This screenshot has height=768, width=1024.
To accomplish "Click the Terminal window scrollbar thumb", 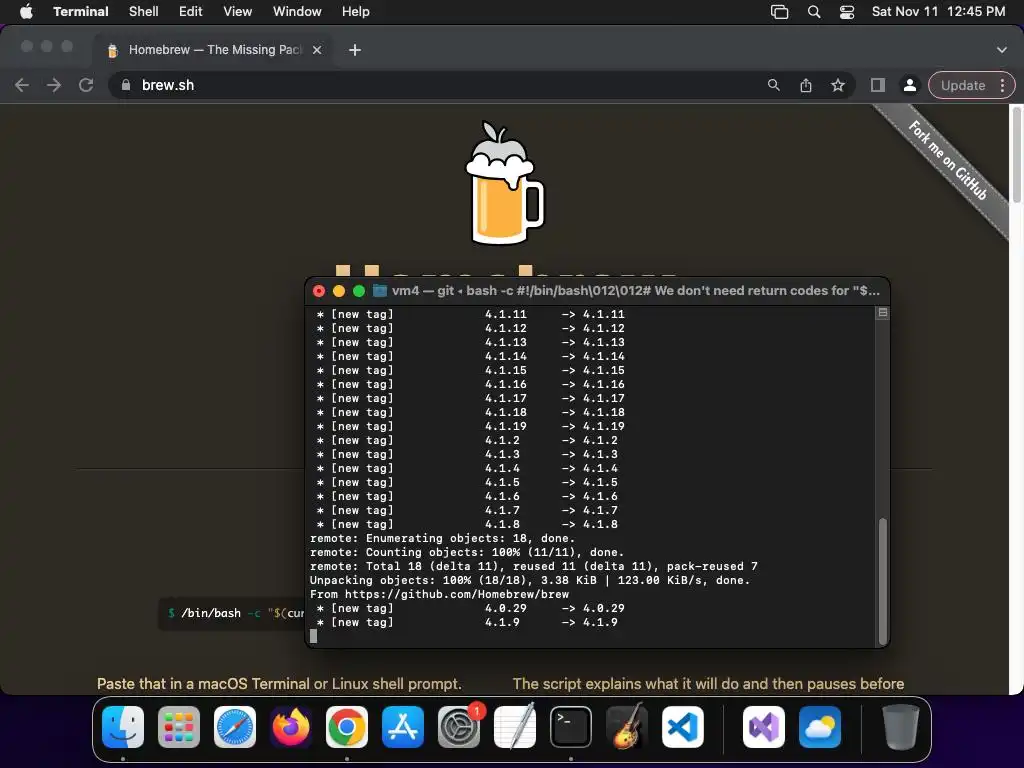I will click(883, 581).
